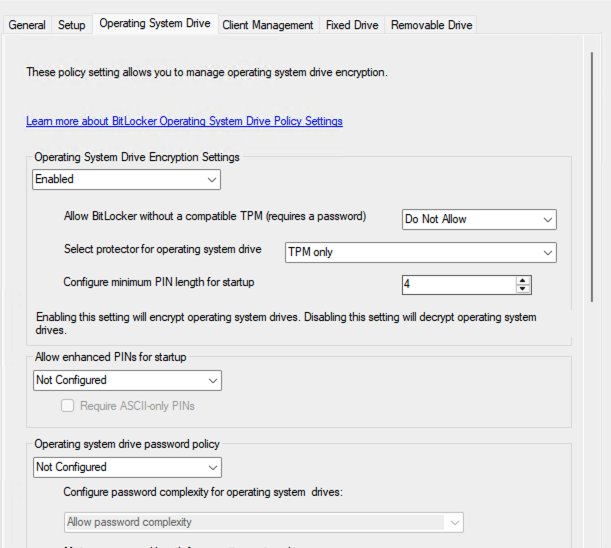
Task: Click the 'Allow BitLocker without a compatible TPM' label
Action: (x=215, y=216)
